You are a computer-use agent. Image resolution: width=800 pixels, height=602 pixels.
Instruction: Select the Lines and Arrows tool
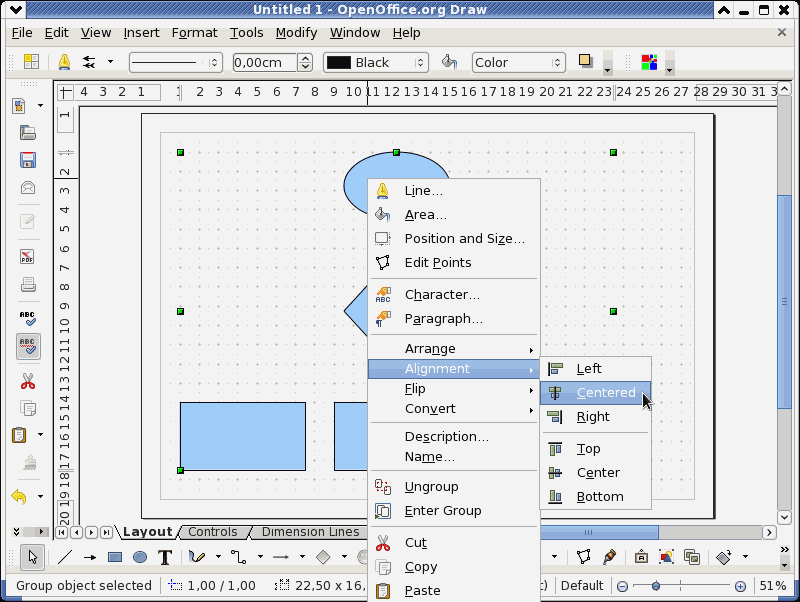click(x=281, y=557)
